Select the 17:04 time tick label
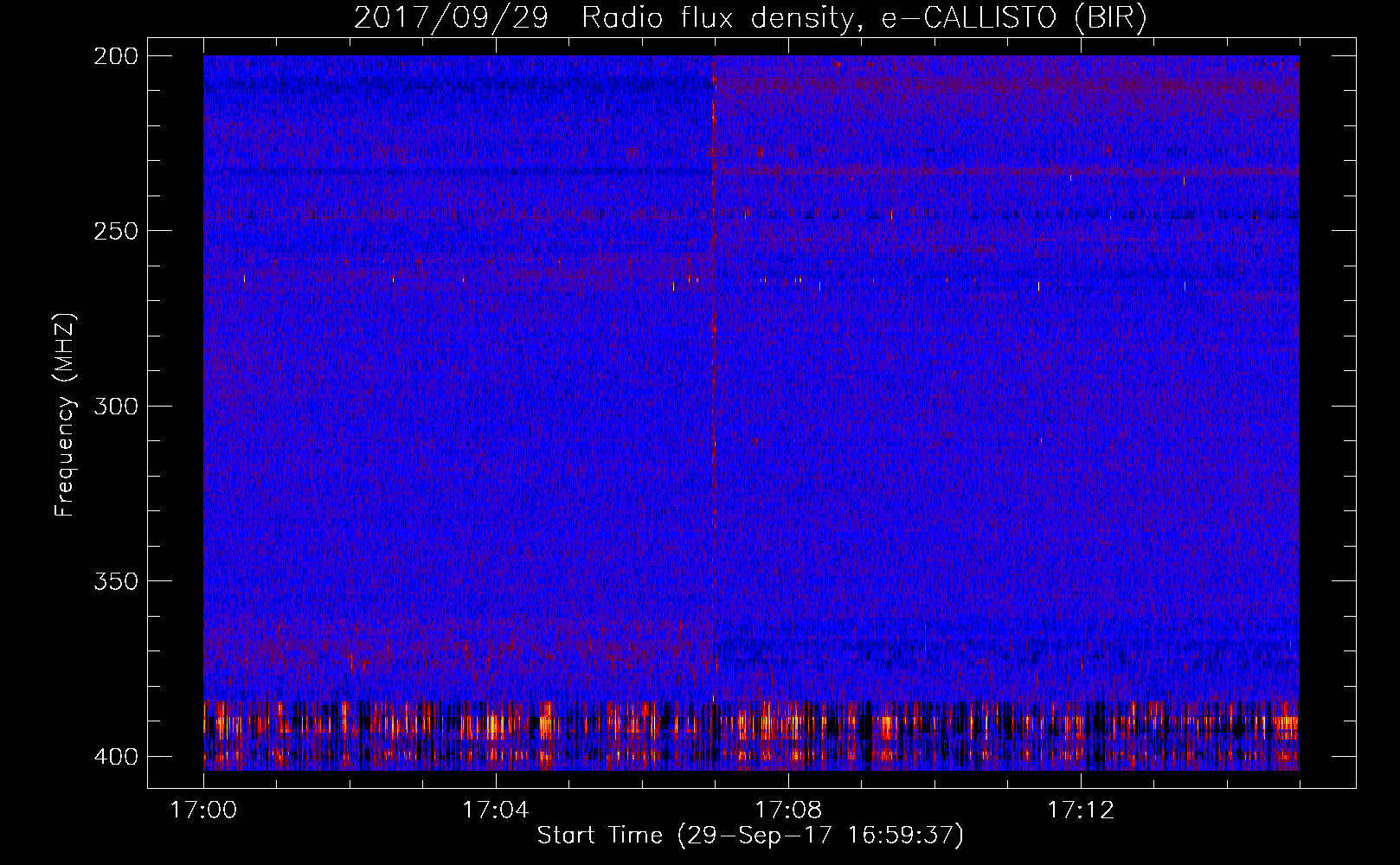This screenshot has width=1400, height=865. 495,811
